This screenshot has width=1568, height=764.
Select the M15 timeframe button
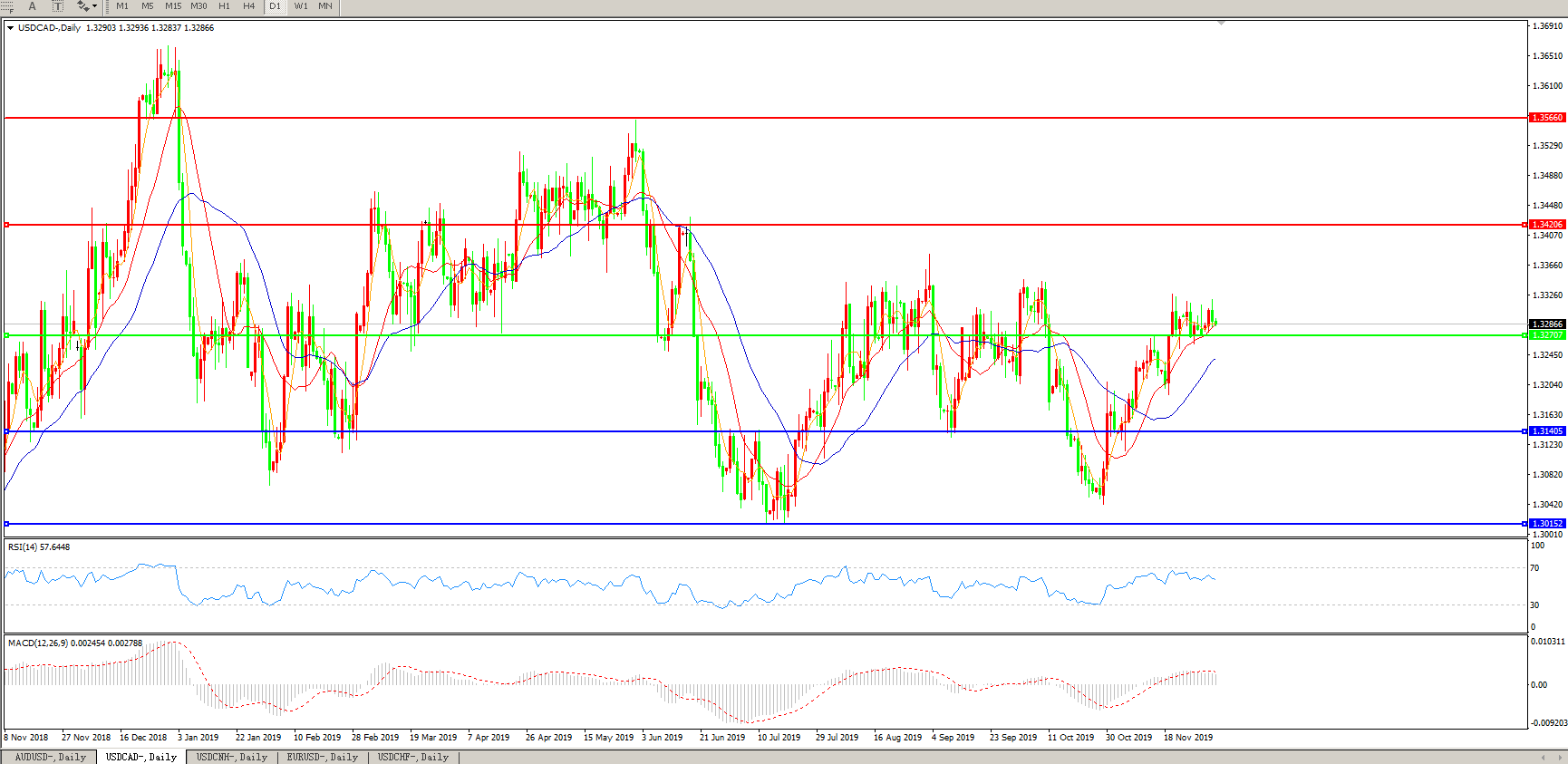173,6
